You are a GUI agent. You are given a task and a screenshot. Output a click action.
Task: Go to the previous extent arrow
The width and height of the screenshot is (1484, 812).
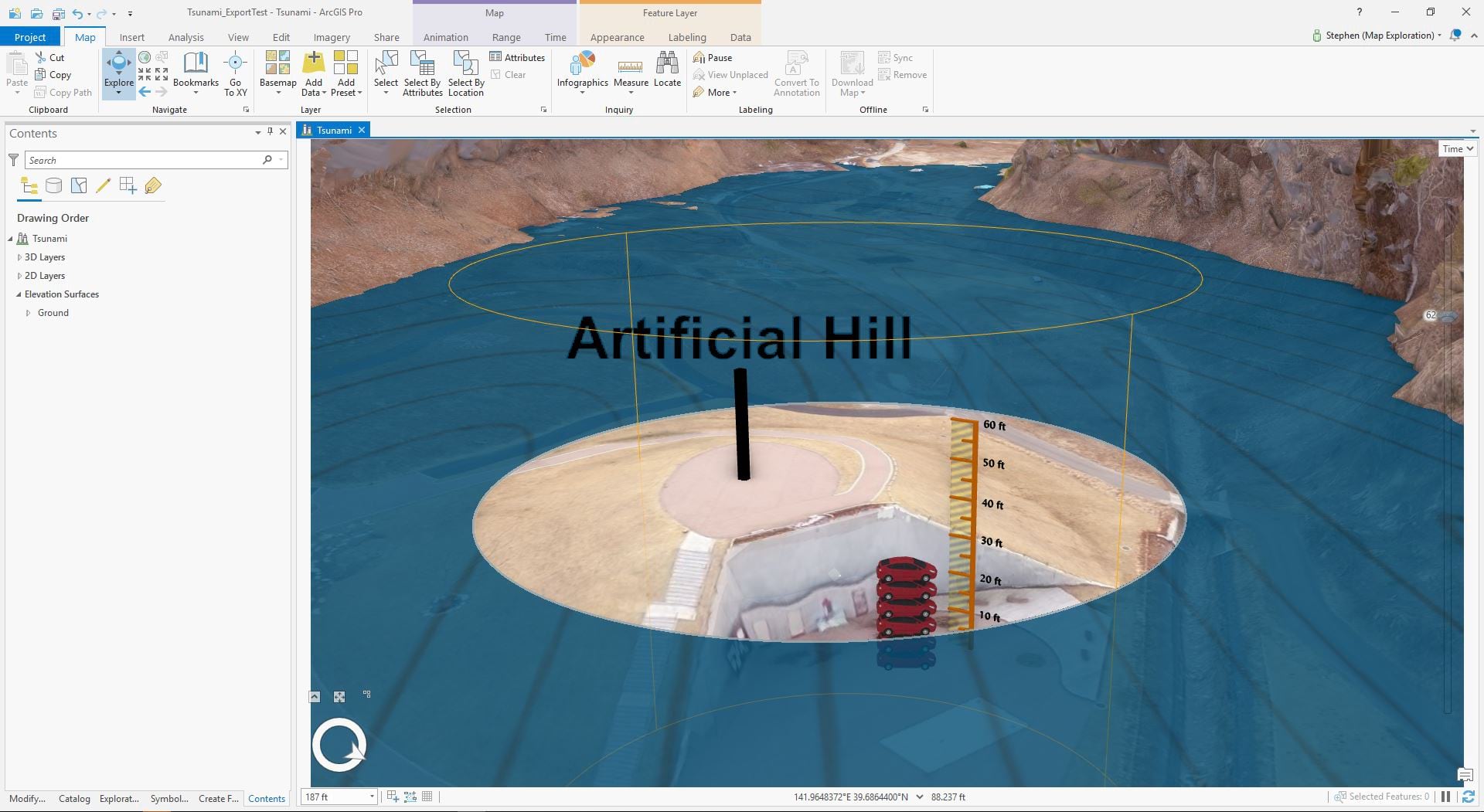(145, 91)
